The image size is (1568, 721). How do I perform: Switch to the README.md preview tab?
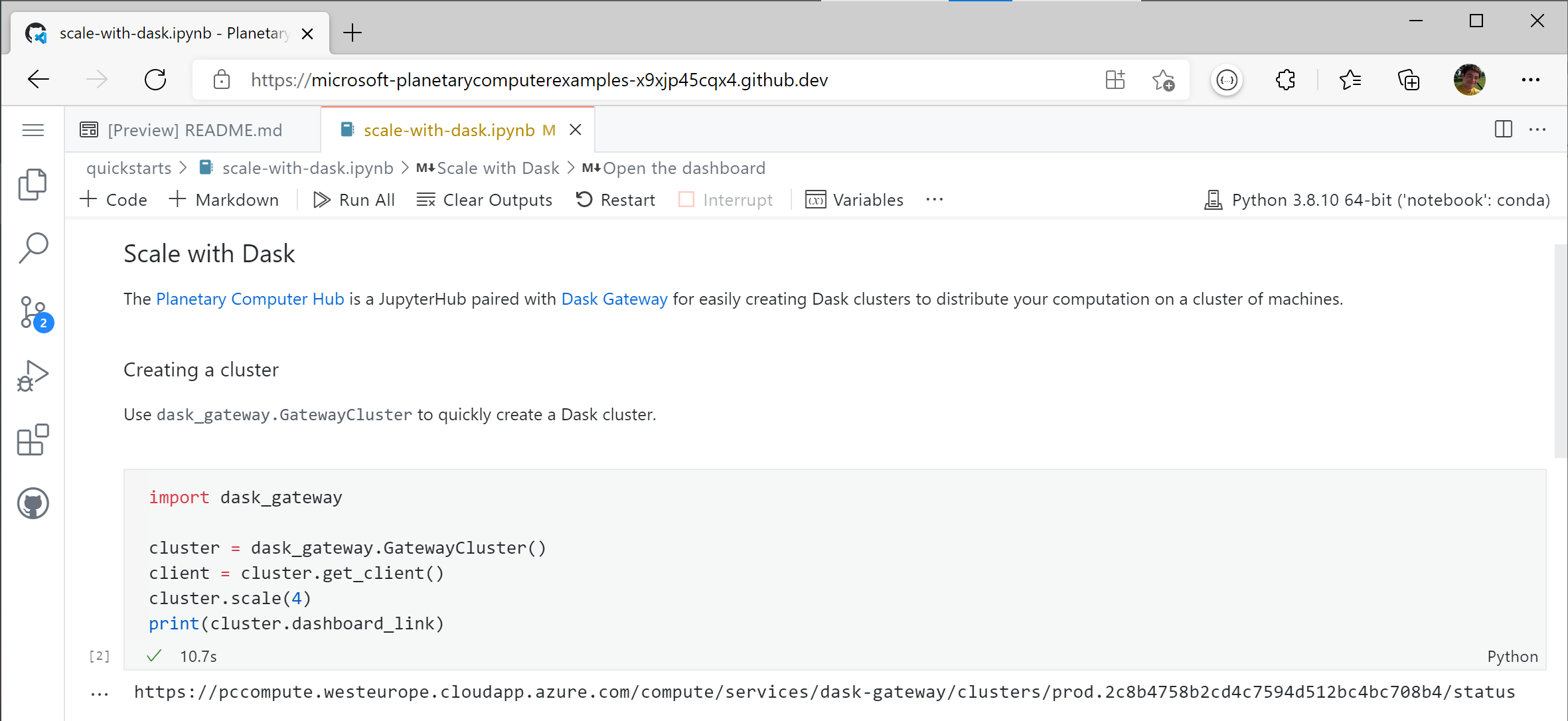[194, 129]
